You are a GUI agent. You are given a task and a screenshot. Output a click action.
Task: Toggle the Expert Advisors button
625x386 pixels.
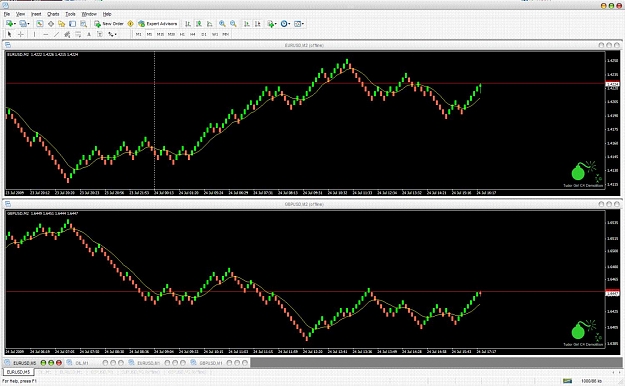(157, 24)
